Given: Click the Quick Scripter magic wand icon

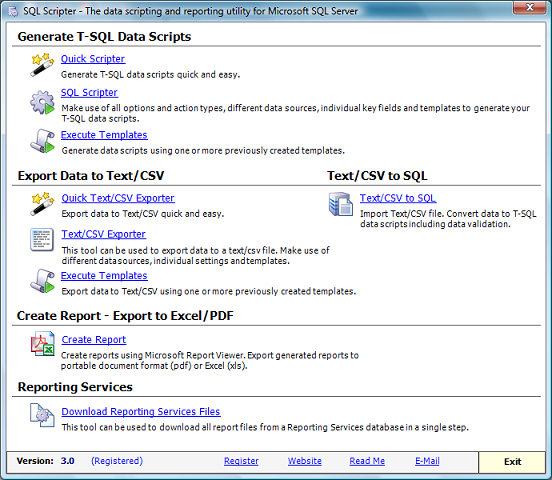Looking at the screenshot, I should (42, 65).
